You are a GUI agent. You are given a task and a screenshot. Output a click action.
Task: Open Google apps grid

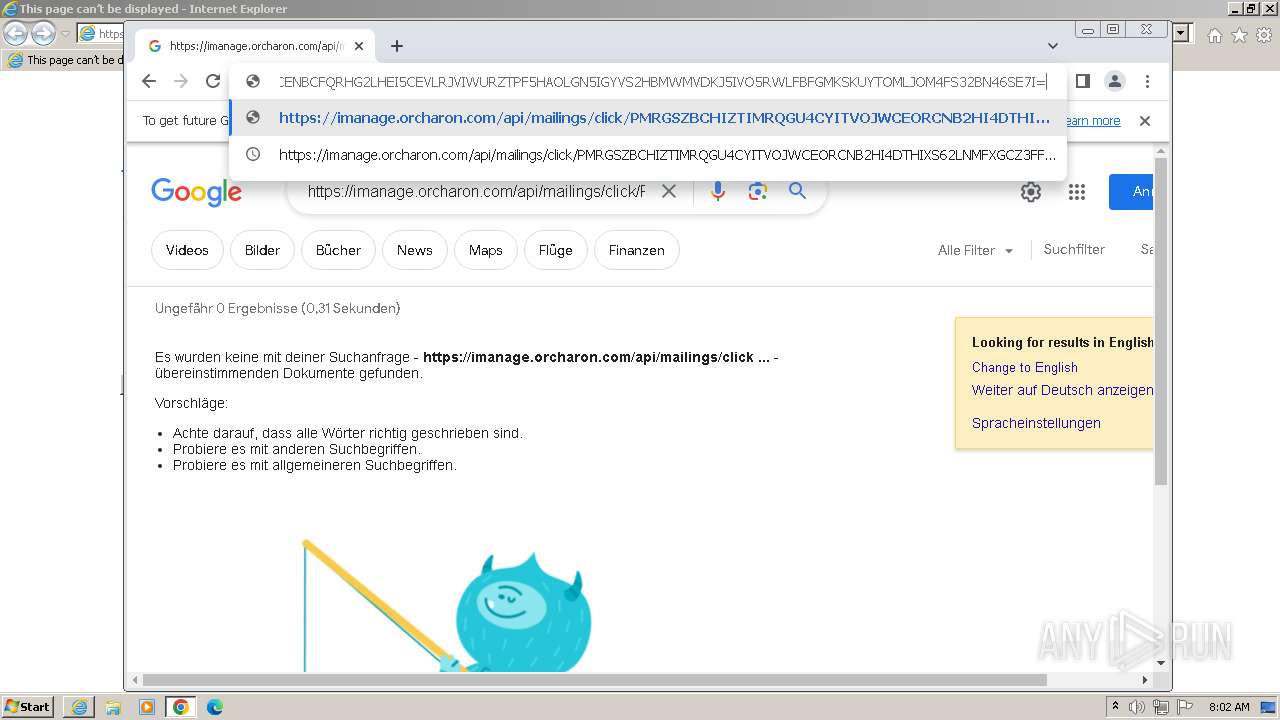tap(1076, 192)
